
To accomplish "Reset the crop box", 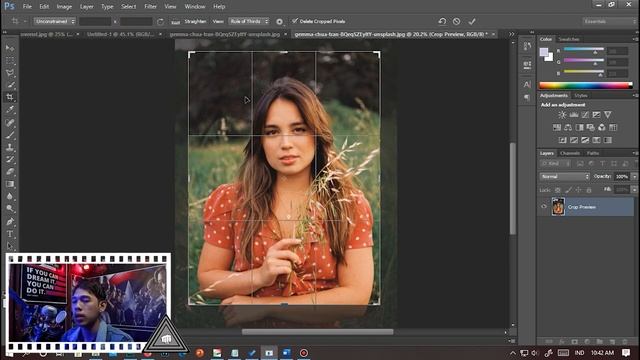I will pos(442,21).
